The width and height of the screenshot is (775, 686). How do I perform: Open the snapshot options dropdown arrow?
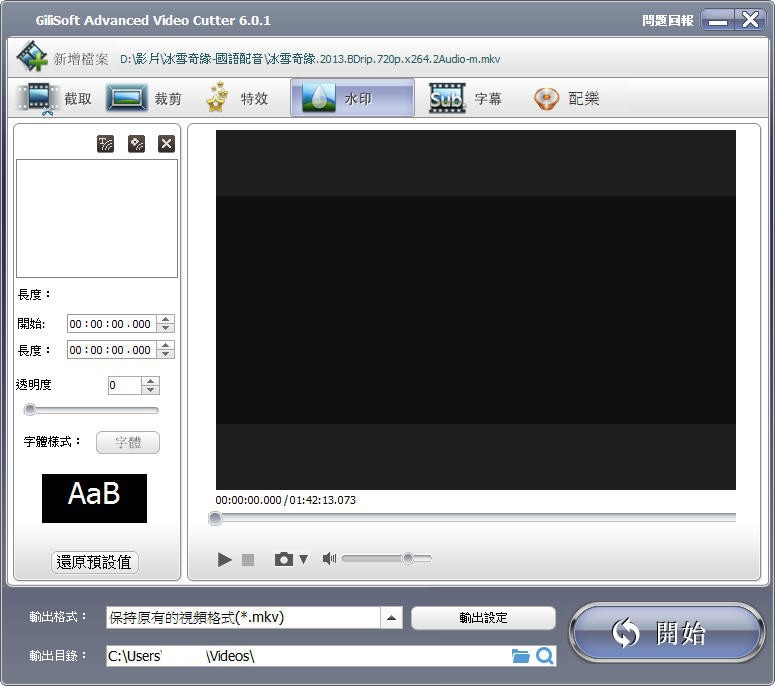pos(303,559)
